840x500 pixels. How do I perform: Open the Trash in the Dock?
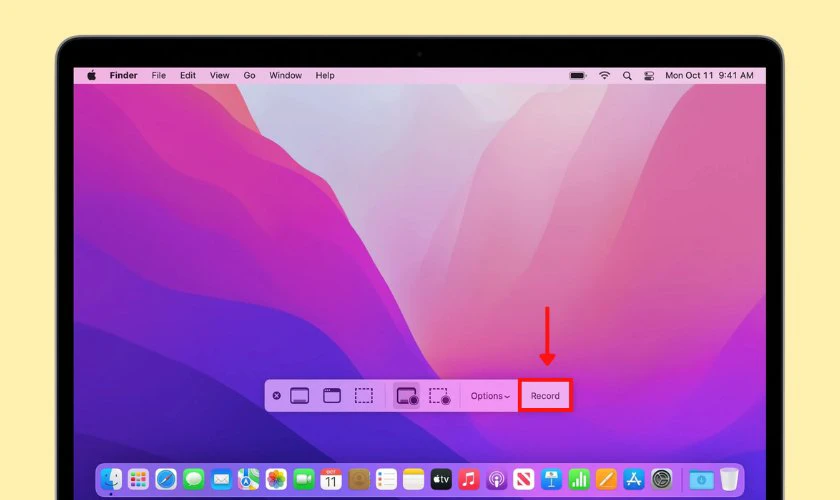[730, 479]
